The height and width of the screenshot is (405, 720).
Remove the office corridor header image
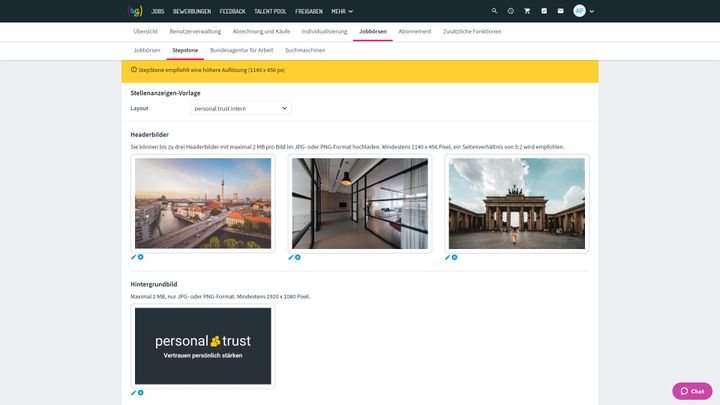point(298,258)
